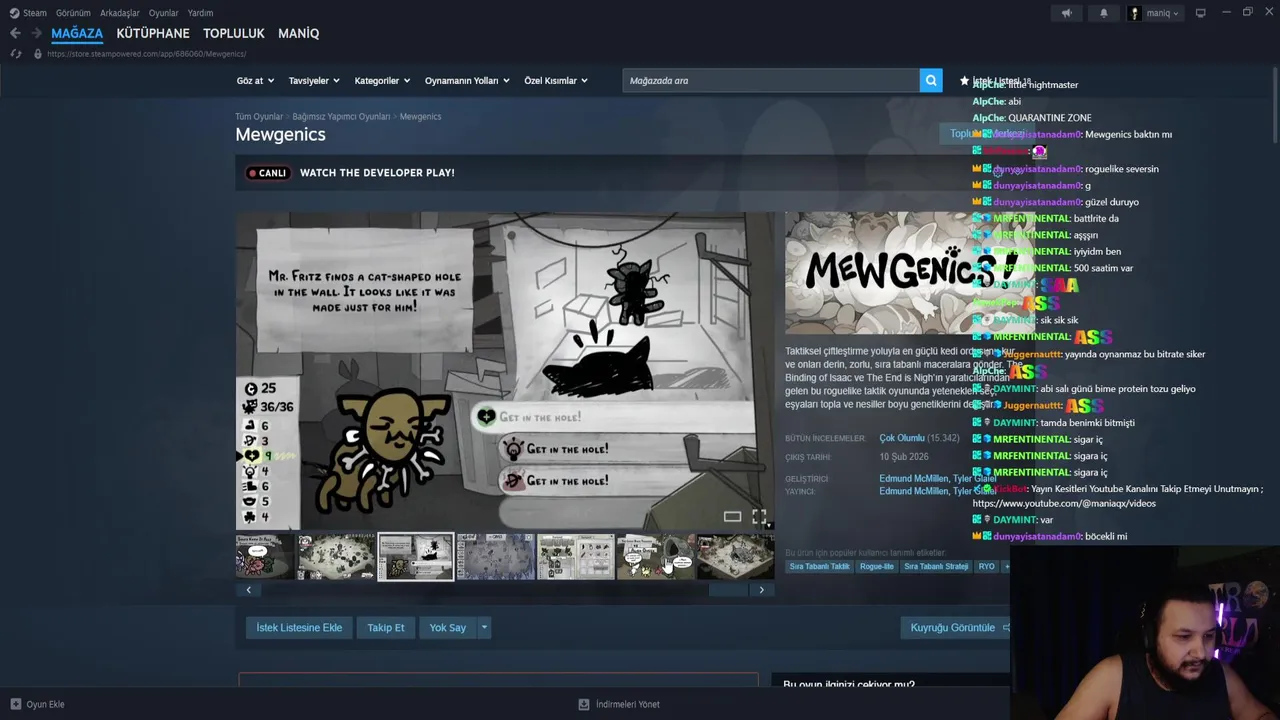This screenshot has width=1280, height=720.
Task: Click the magnifier search button
Action: [931, 80]
